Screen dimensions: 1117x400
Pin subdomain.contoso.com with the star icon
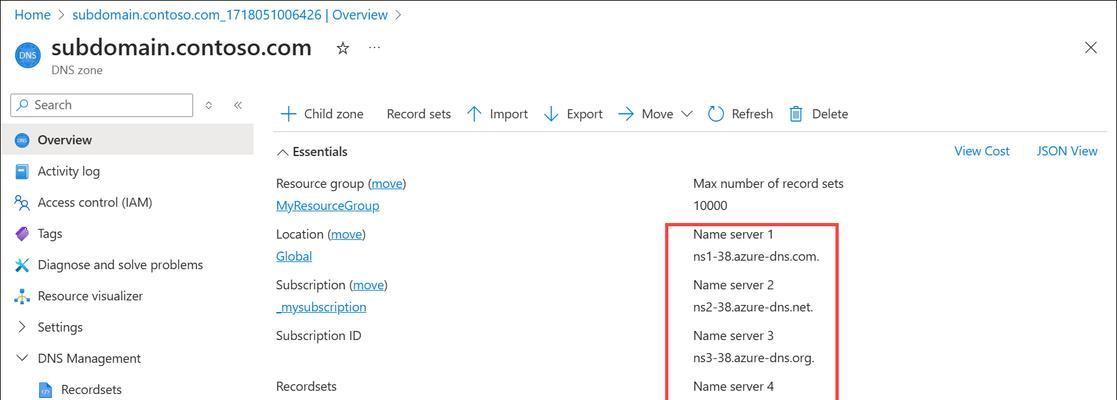pyautogui.click(x=343, y=48)
